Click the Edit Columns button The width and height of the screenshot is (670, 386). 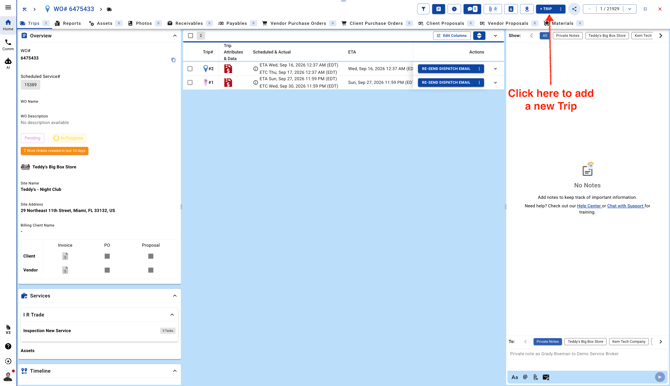(452, 35)
